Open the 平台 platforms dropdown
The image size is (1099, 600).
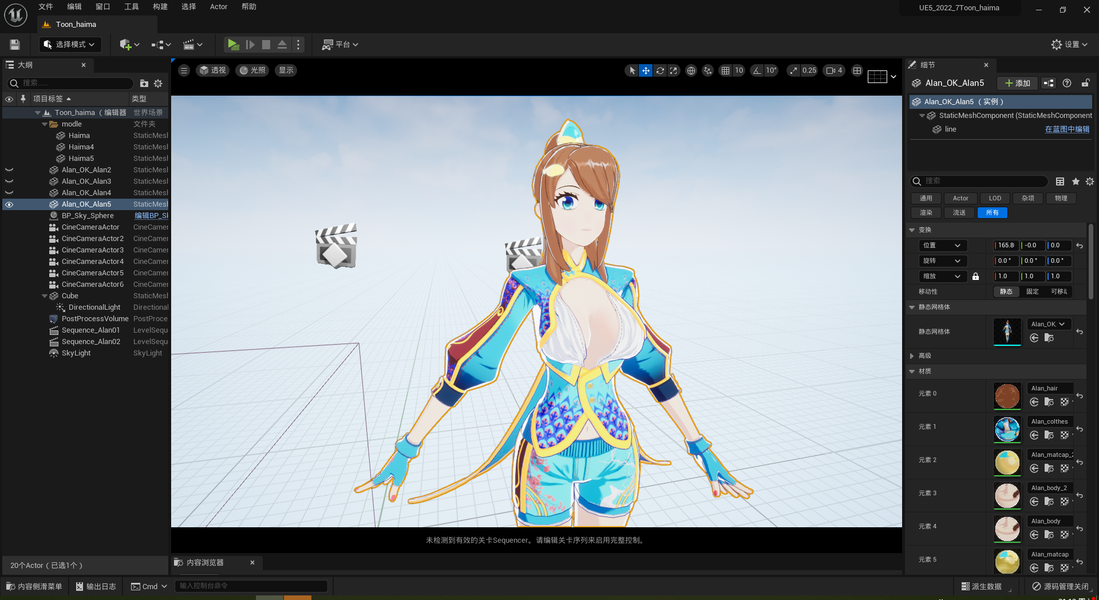[340, 44]
